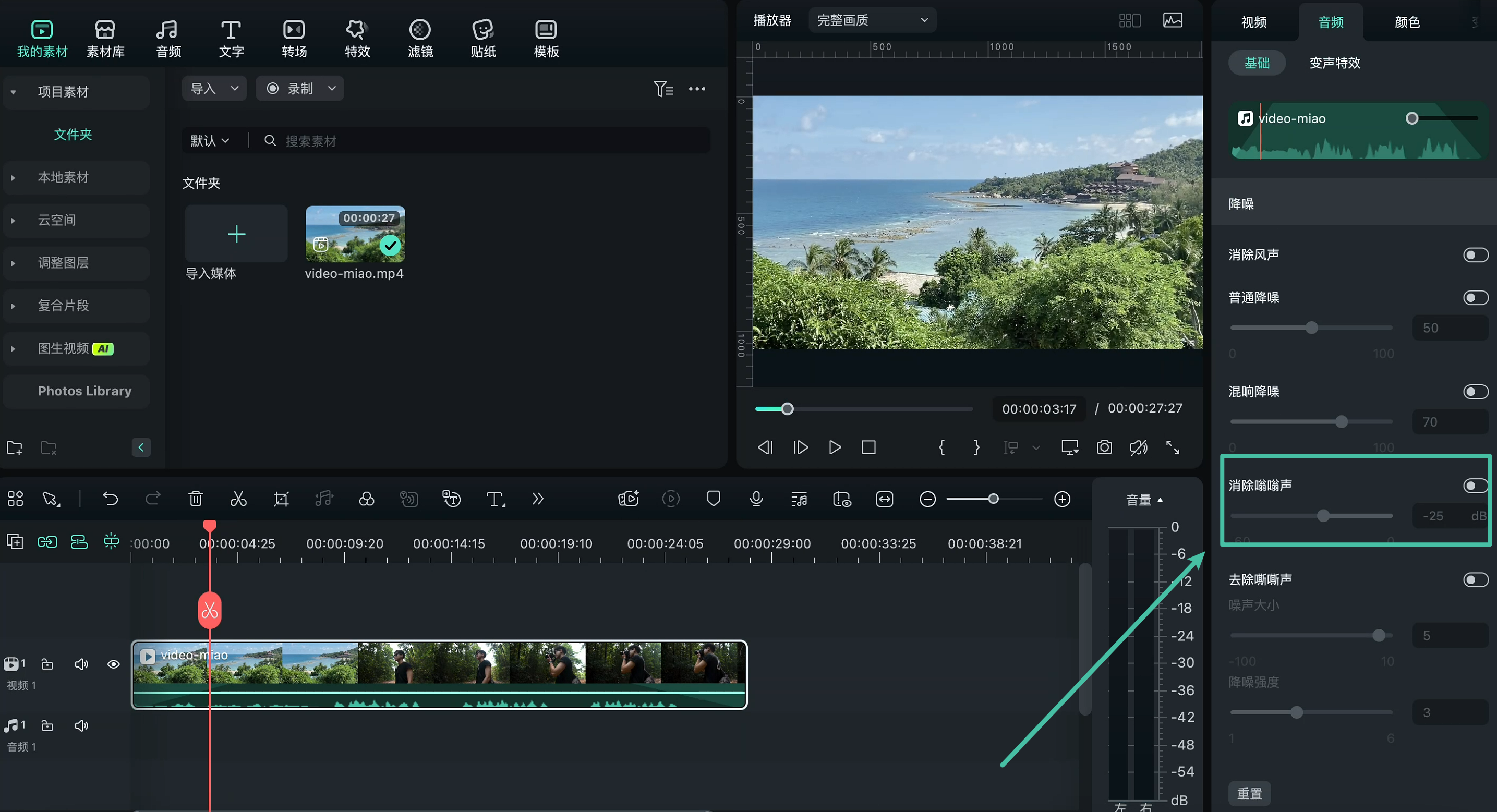Hide video track 1 with eye icon
The width and height of the screenshot is (1497, 812).
coord(113,664)
